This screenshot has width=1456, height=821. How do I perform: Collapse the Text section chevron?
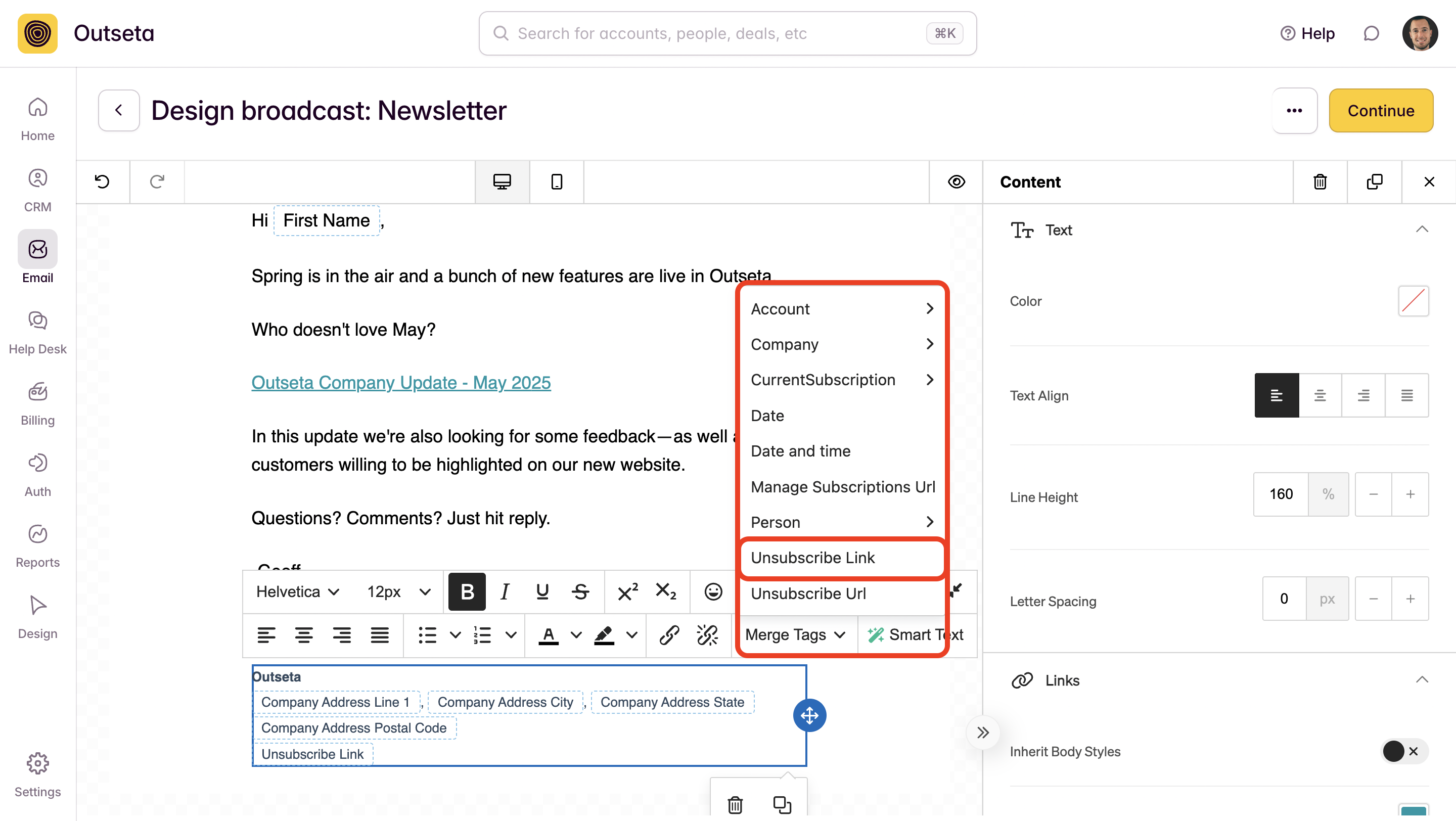[1422, 230]
